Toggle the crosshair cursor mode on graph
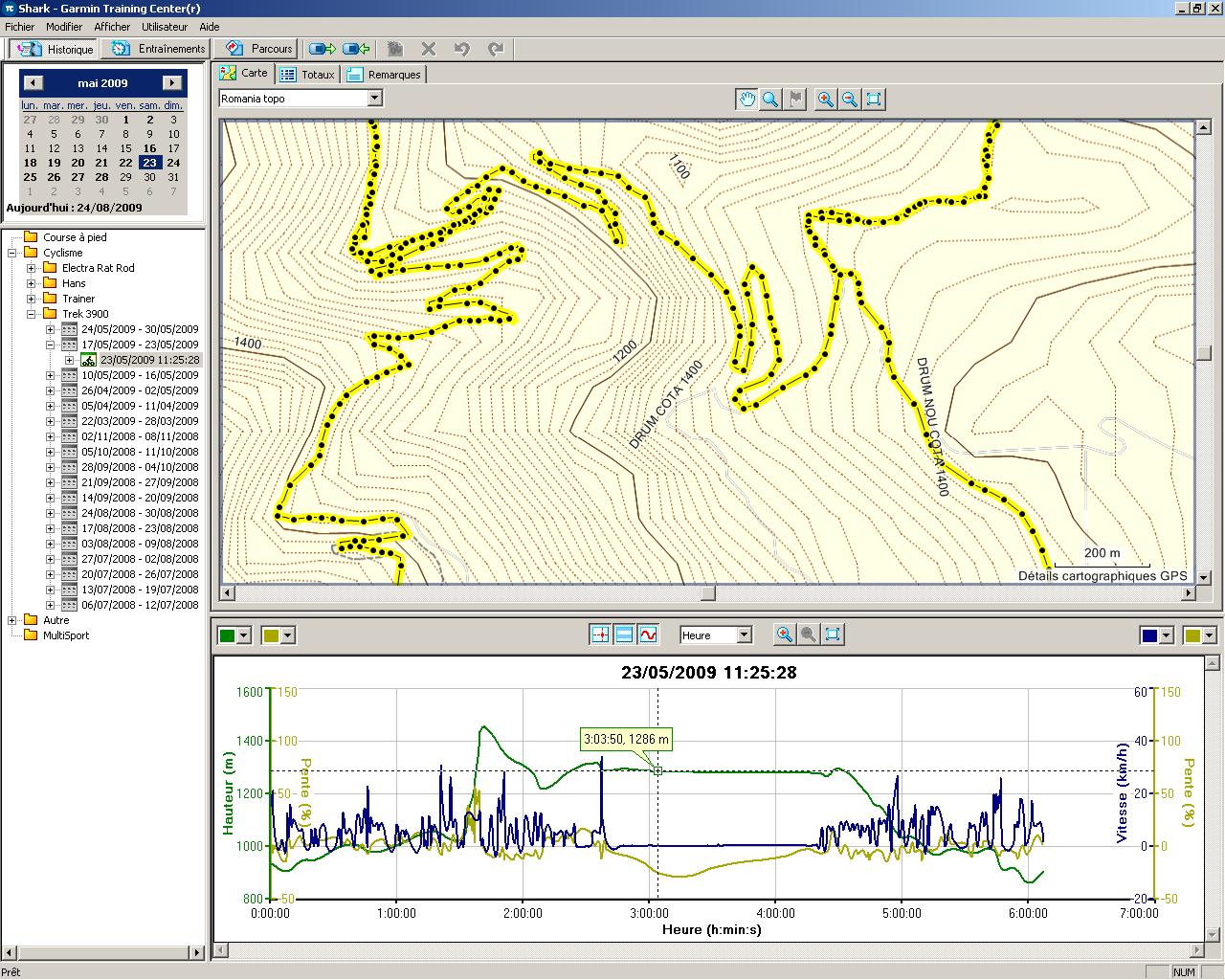The image size is (1225, 980). point(600,635)
